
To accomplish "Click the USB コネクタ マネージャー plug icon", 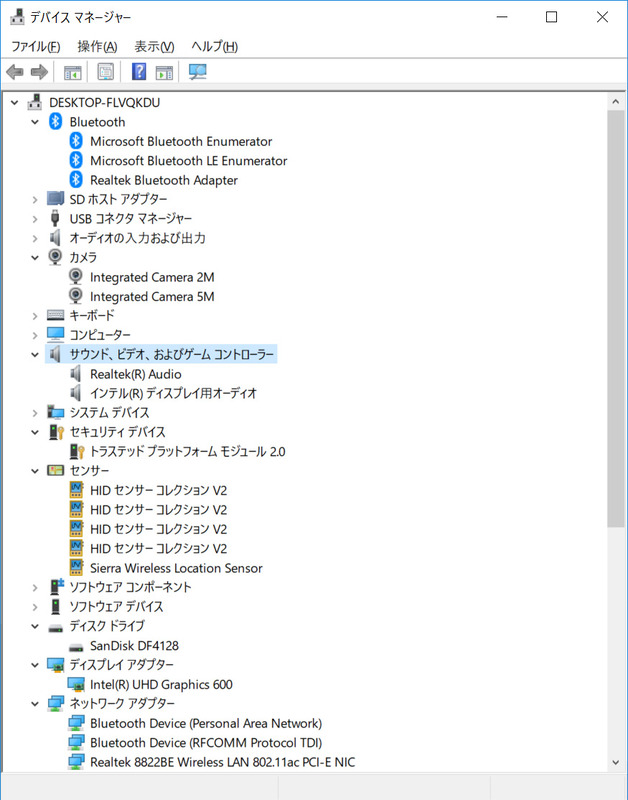I will click(55, 218).
